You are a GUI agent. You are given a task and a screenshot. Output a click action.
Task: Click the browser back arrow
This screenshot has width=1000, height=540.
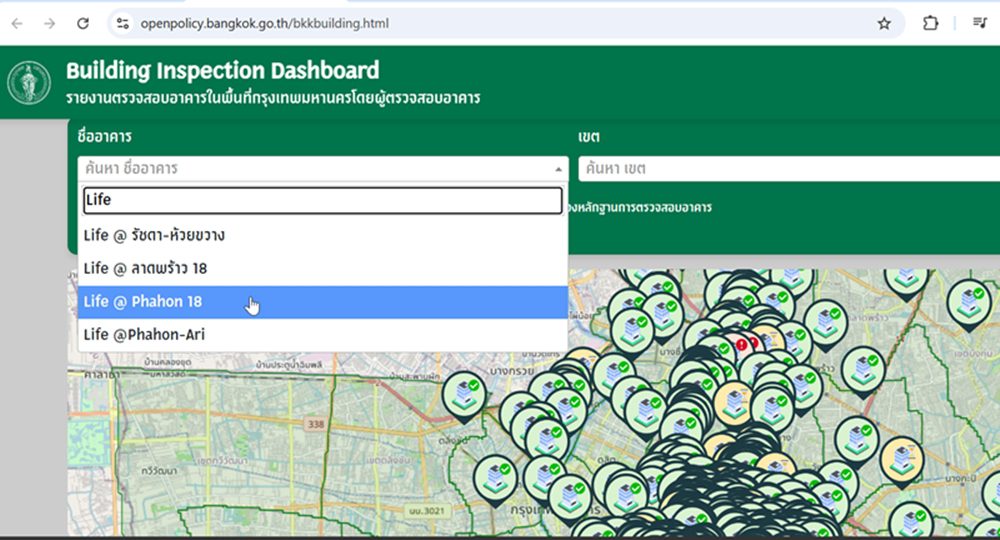pos(17,23)
